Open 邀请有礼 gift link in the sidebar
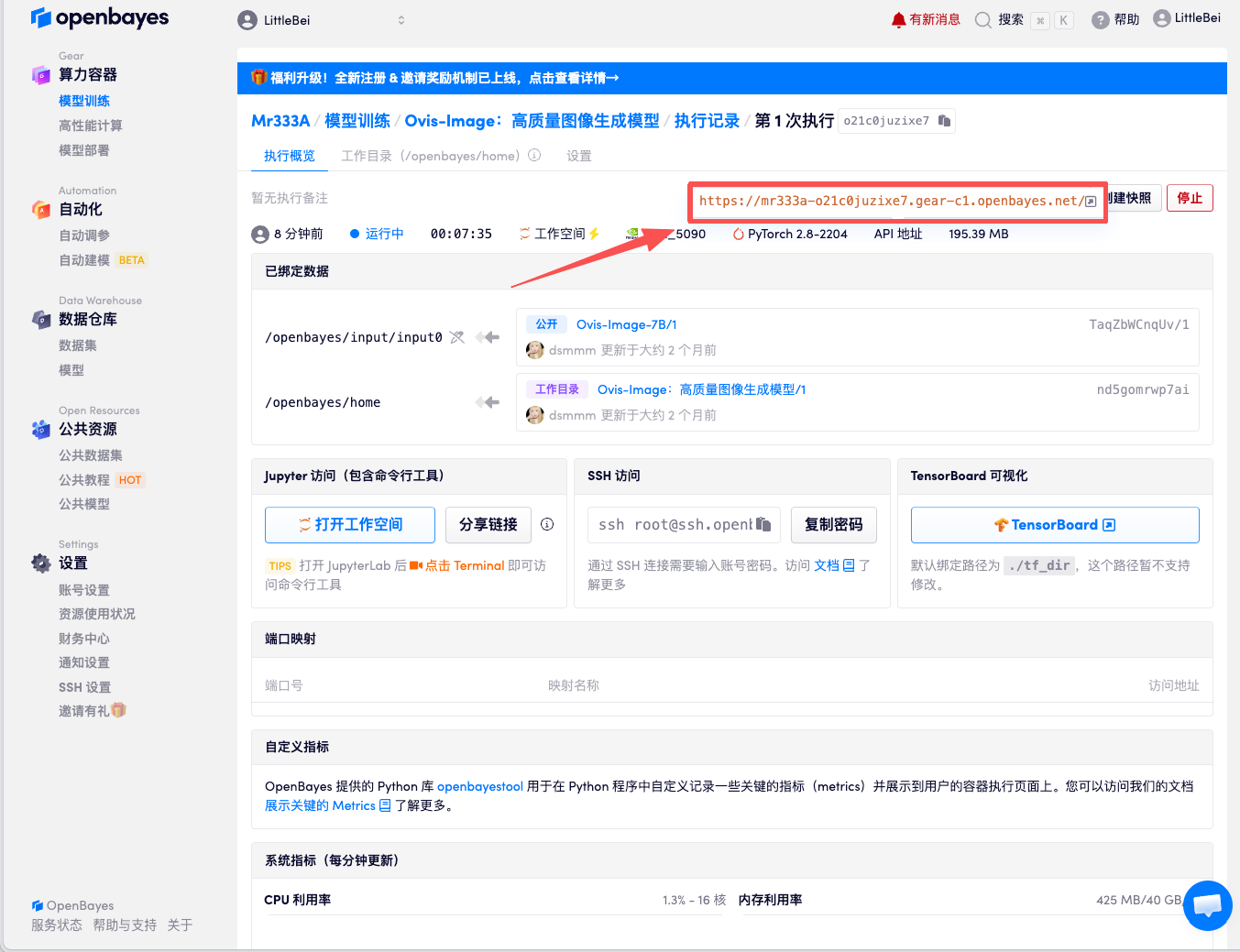 coord(93,710)
